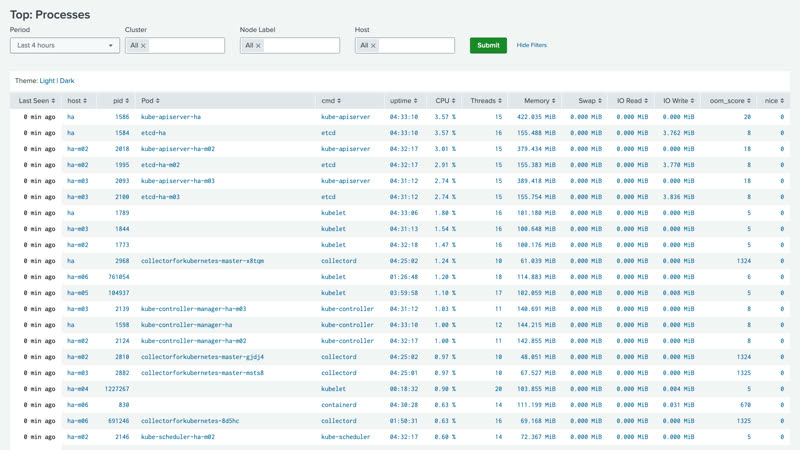The width and height of the screenshot is (800, 450).
Task: Click oom_score value 670
Action: point(745,405)
